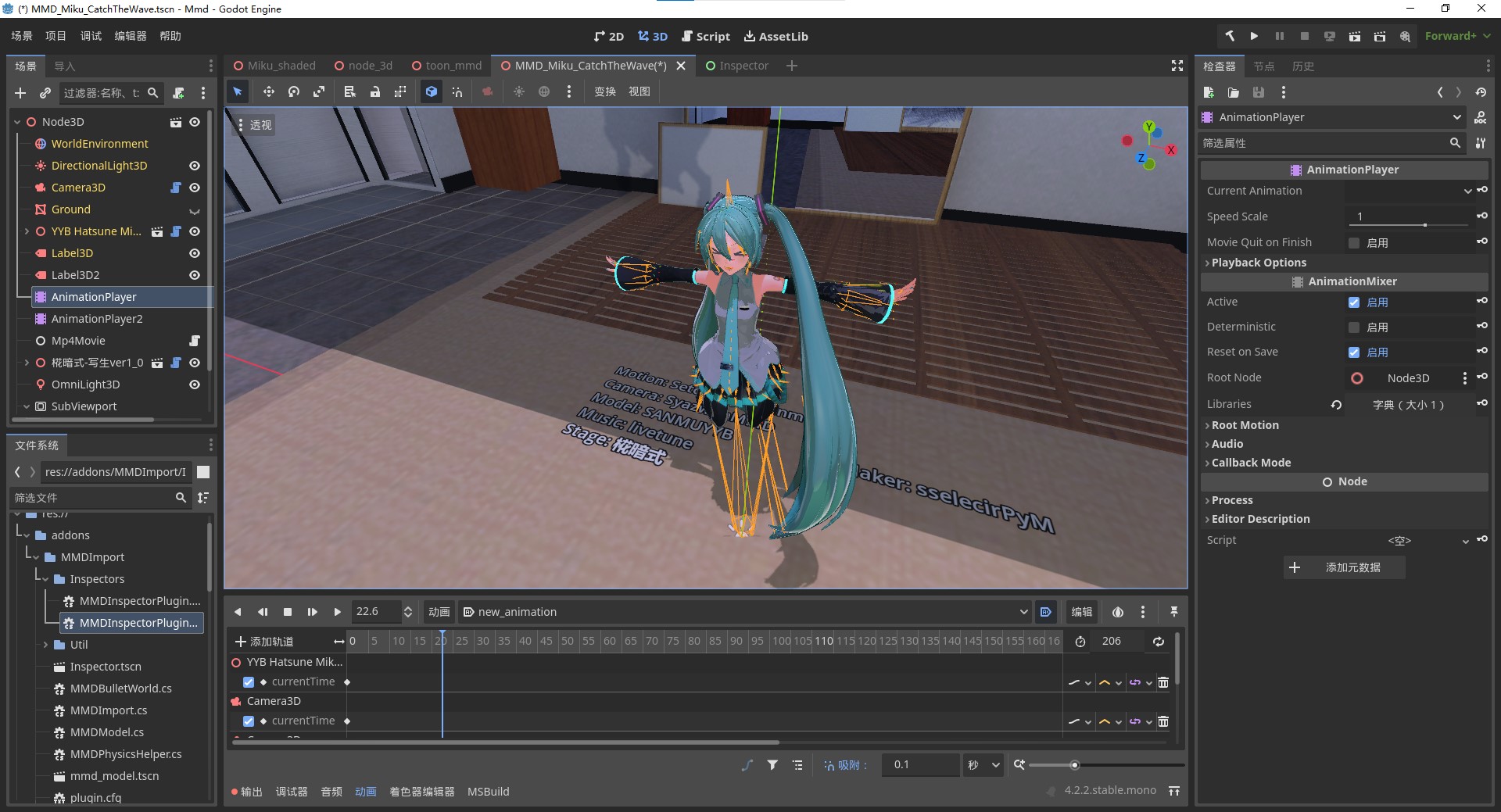This screenshot has height=812, width=1501.
Task: Open AnimationPlayer documentation icon
Action: [x=1480, y=117]
